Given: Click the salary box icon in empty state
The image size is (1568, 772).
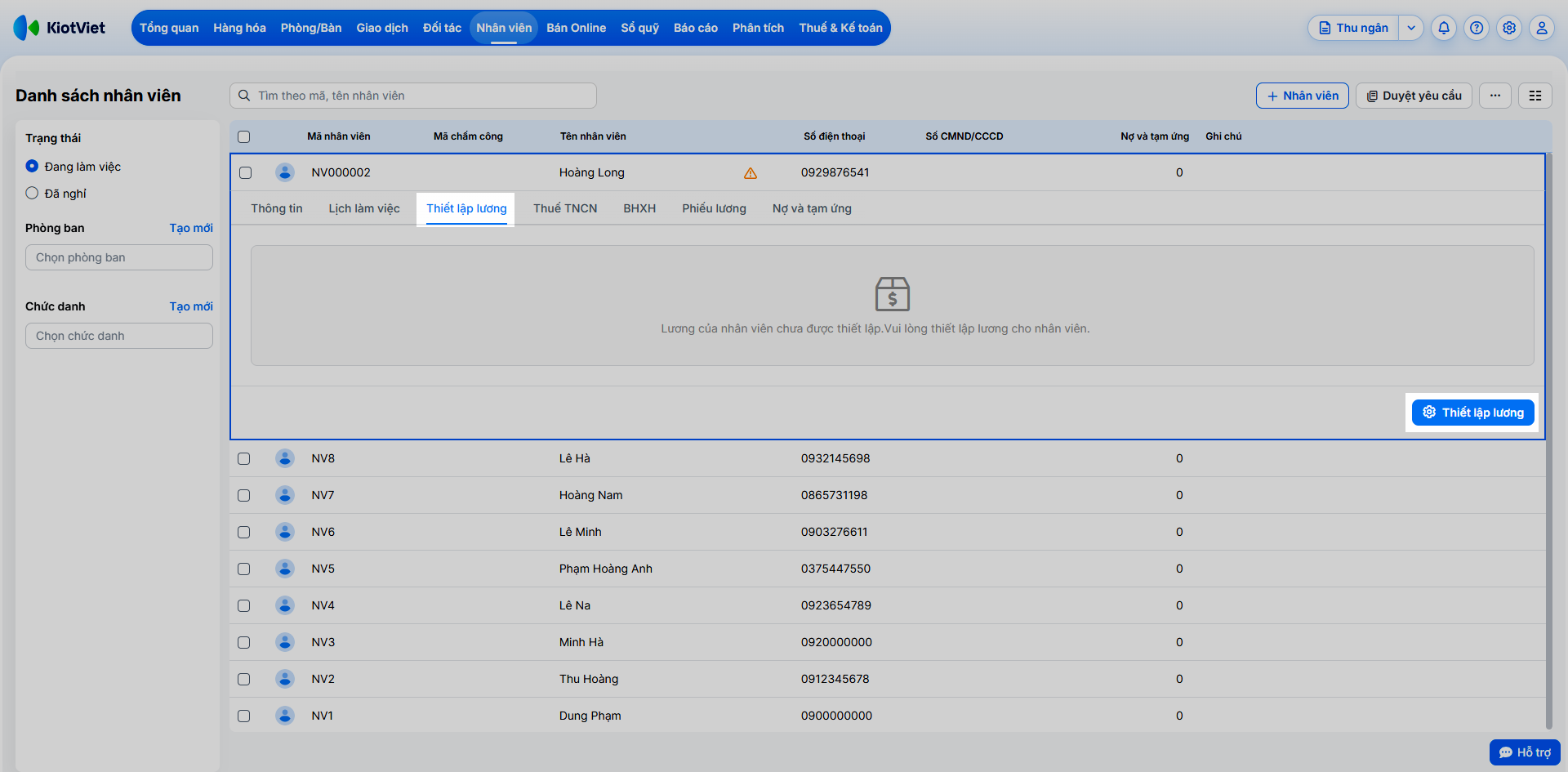Looking at the screenshot, I should pyautogui.click(x=893, y=294).
